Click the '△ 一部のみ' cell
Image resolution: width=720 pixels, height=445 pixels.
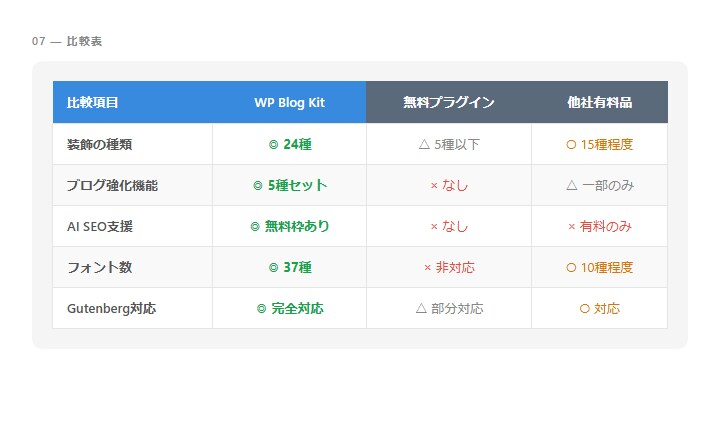click(x=599, y=185)
